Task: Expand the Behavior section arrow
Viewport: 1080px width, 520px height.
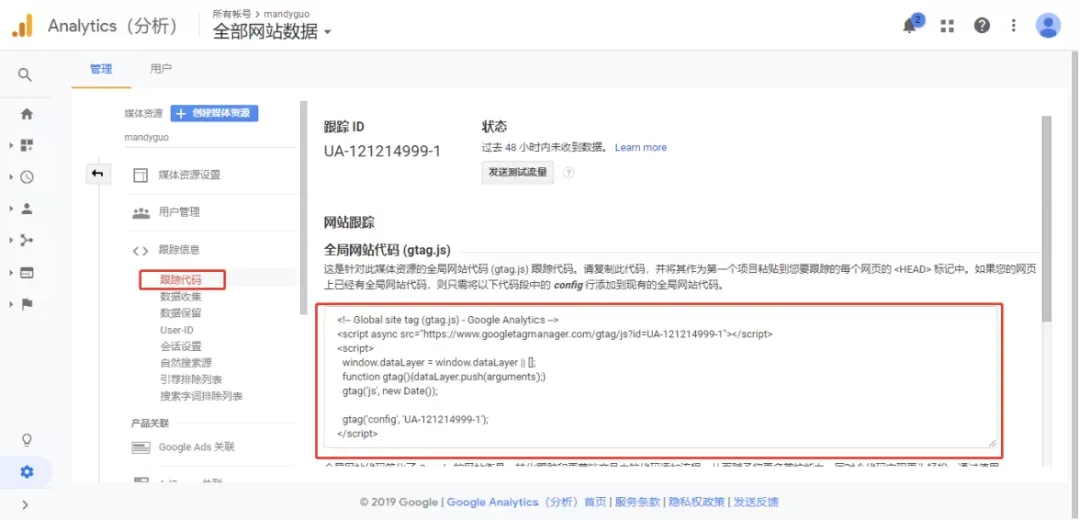Action: (11, 273)
